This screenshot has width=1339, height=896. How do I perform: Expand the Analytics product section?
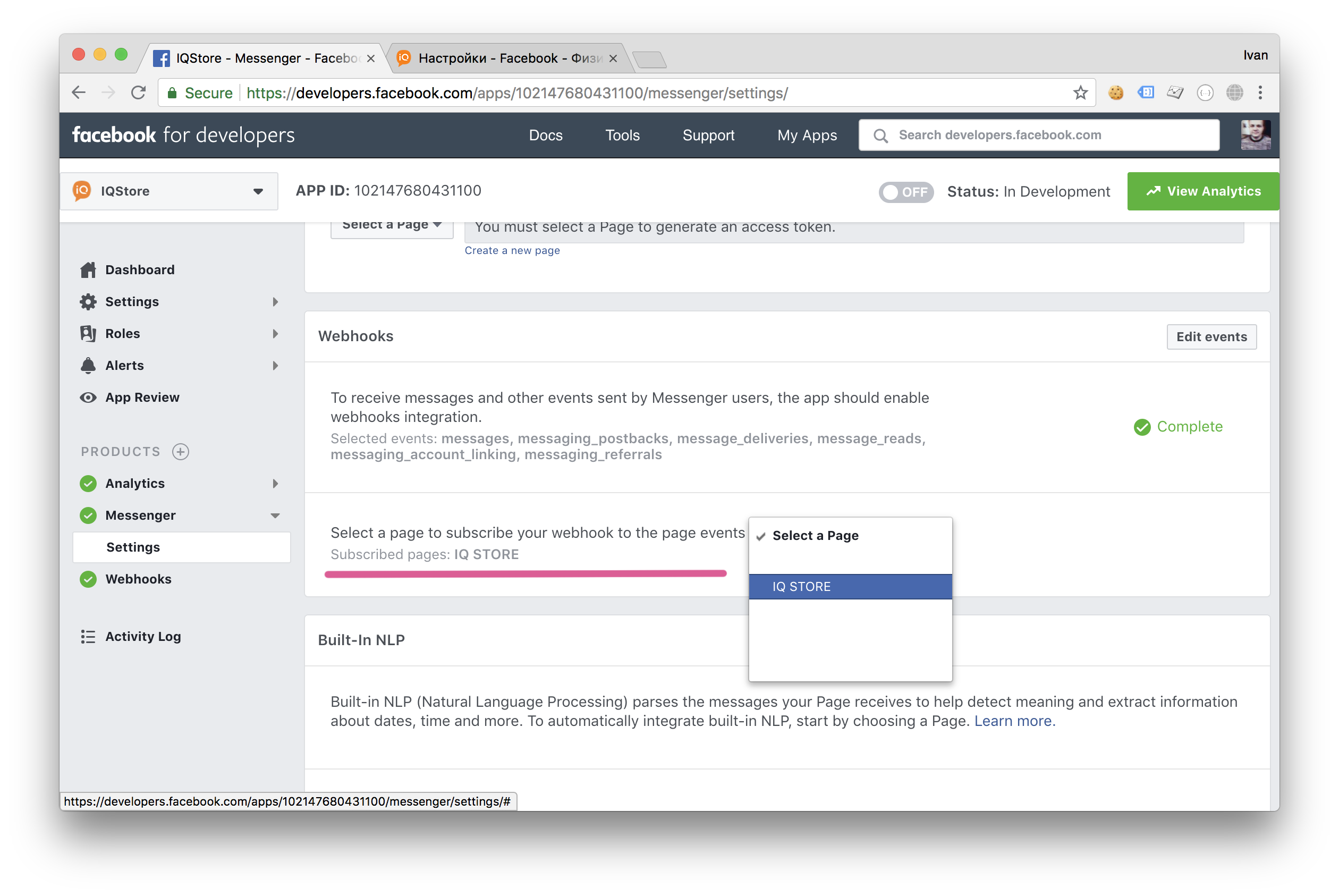(275, 484)
